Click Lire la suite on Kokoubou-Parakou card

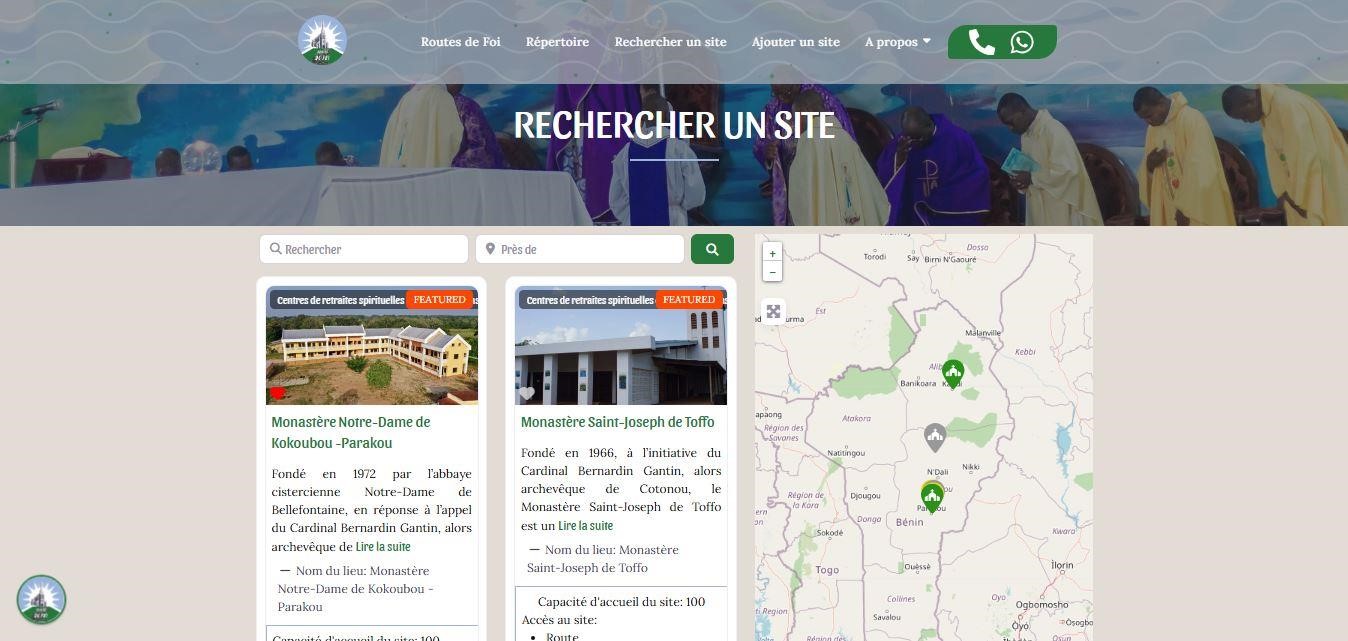[x=383, y=547]
